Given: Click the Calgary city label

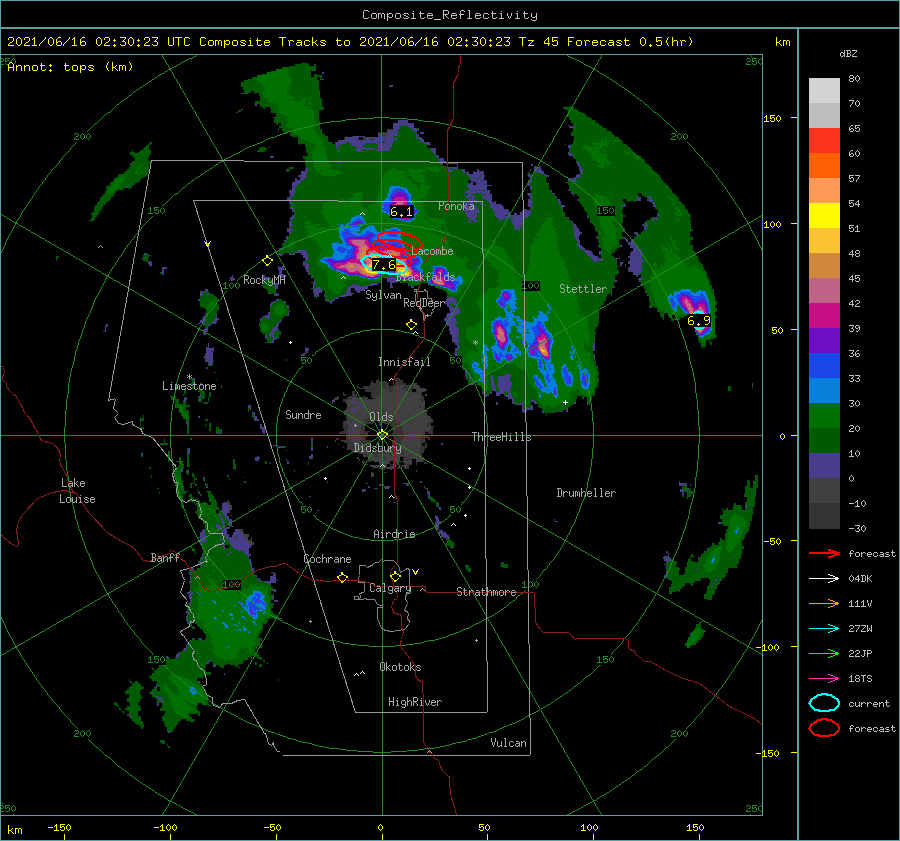Looking at the screenshot, I should point(390,588).
